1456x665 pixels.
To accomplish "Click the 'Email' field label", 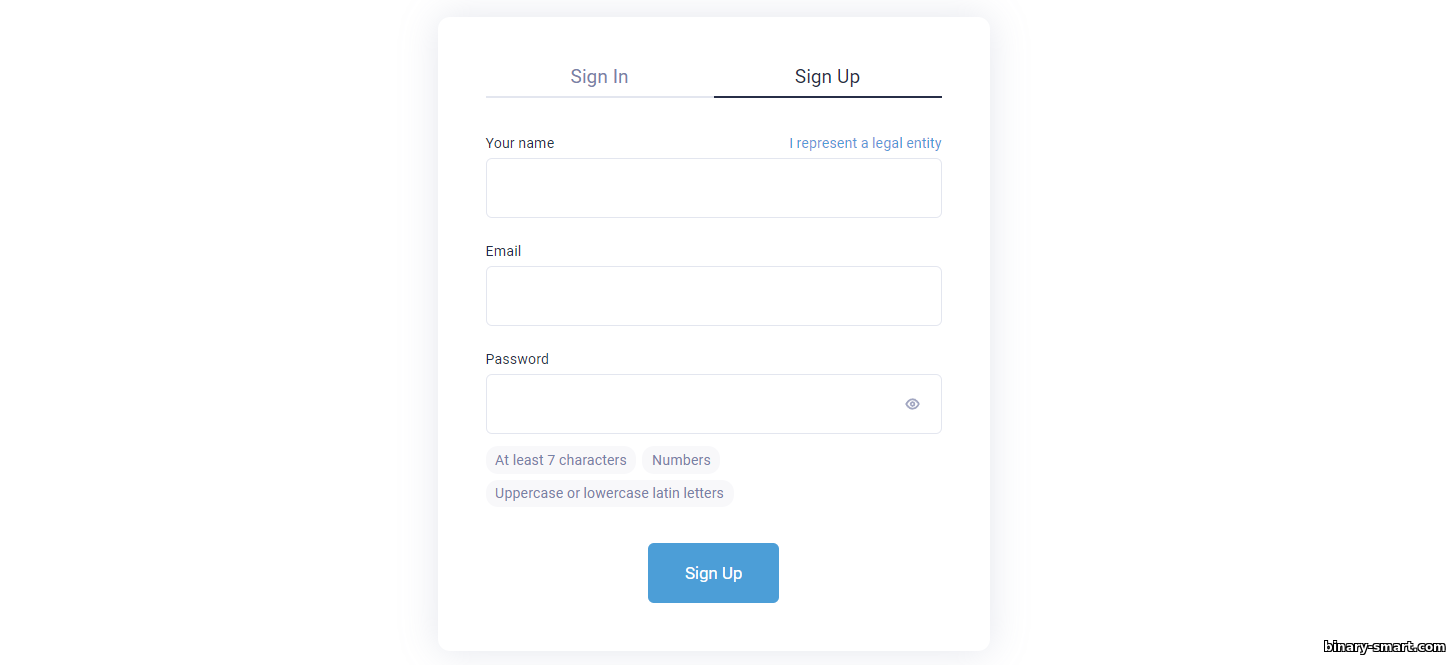I will [x=503, y=251].
